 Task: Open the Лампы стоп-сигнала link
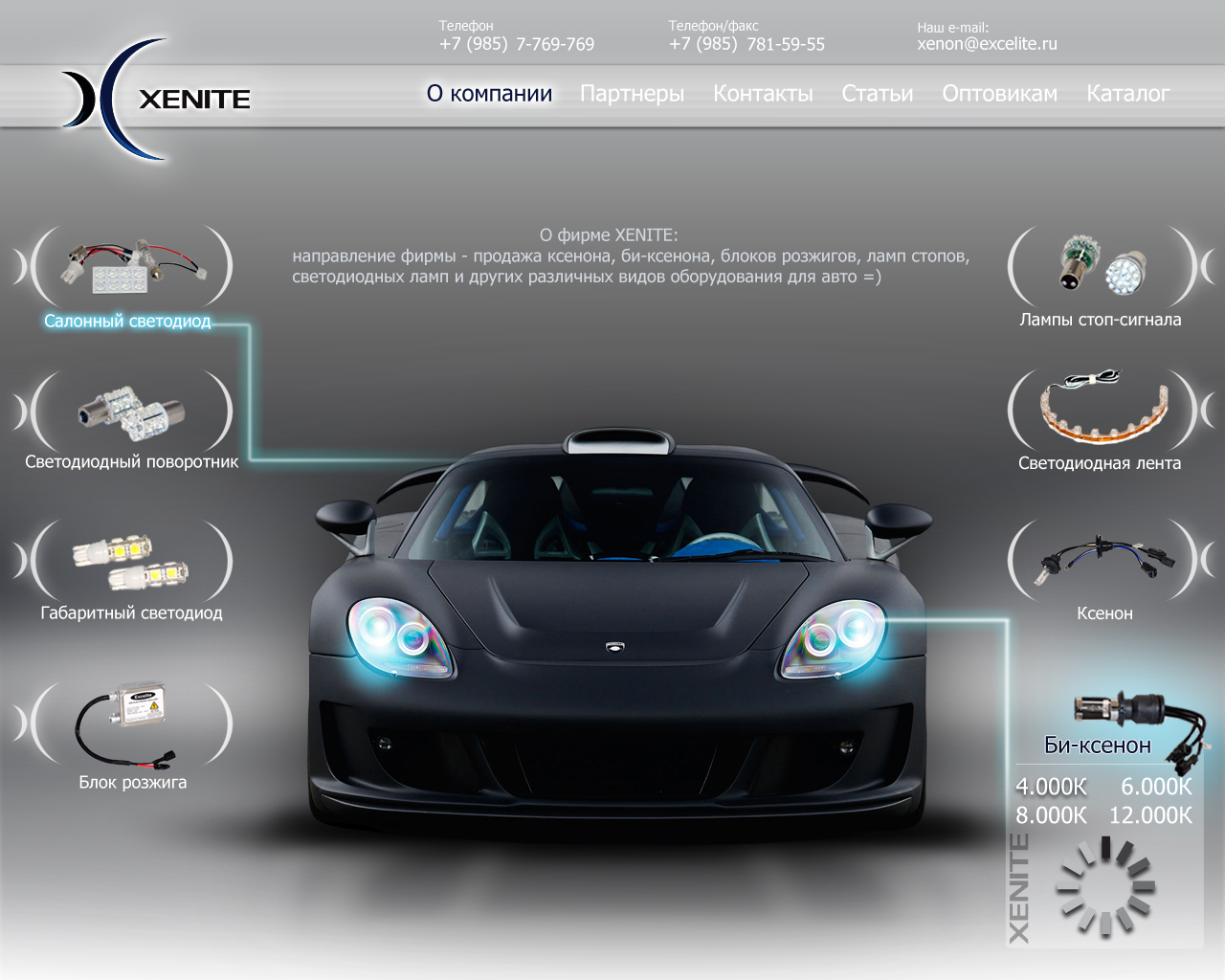pyautogui.click(x=1101, y=320)
